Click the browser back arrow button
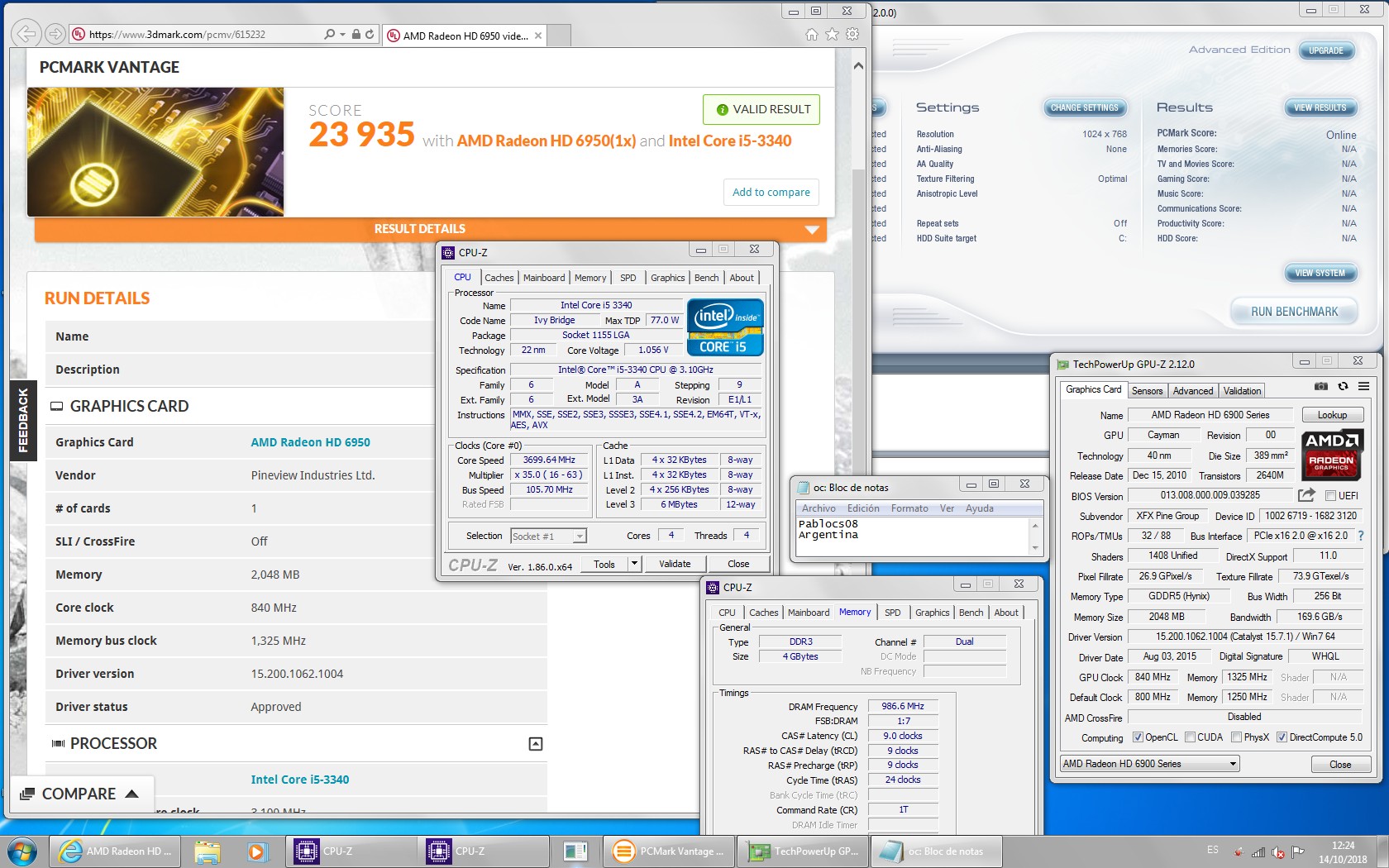Screen dimensions: 1389x868 pyautogui.click(x=26, y=34)
